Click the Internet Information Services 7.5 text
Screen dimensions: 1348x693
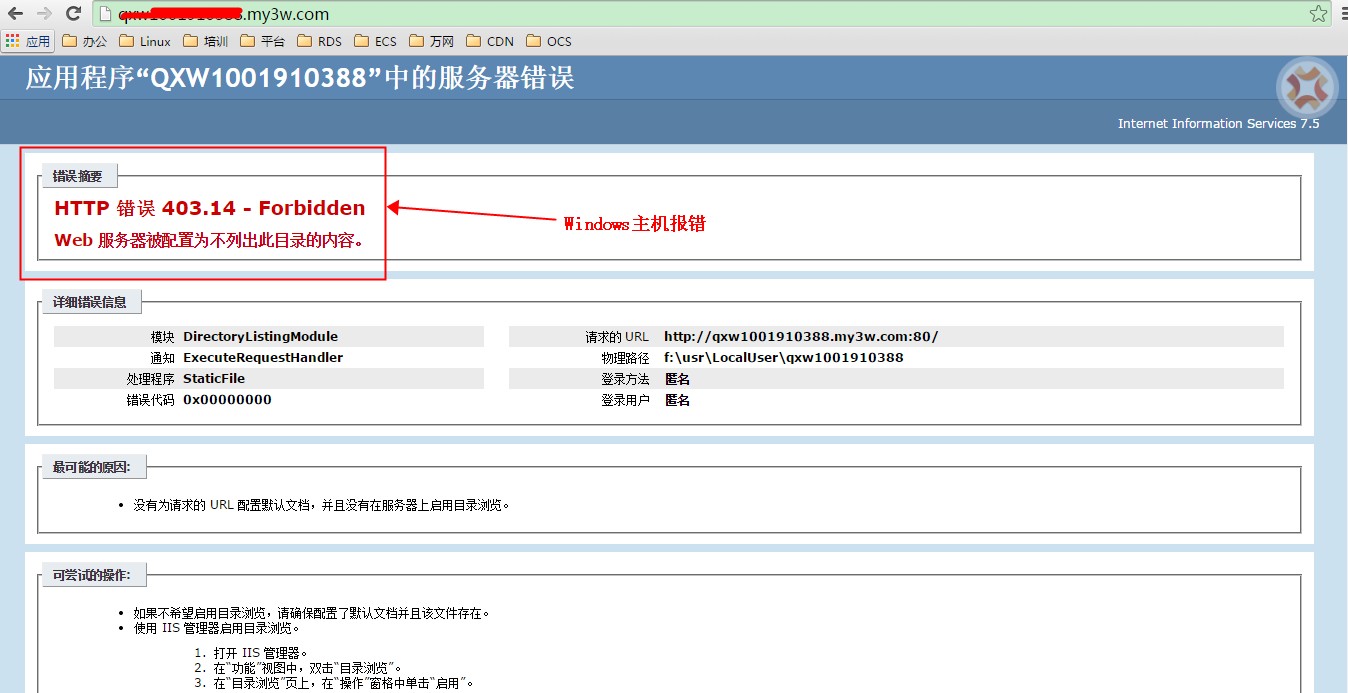(1218, 124)
